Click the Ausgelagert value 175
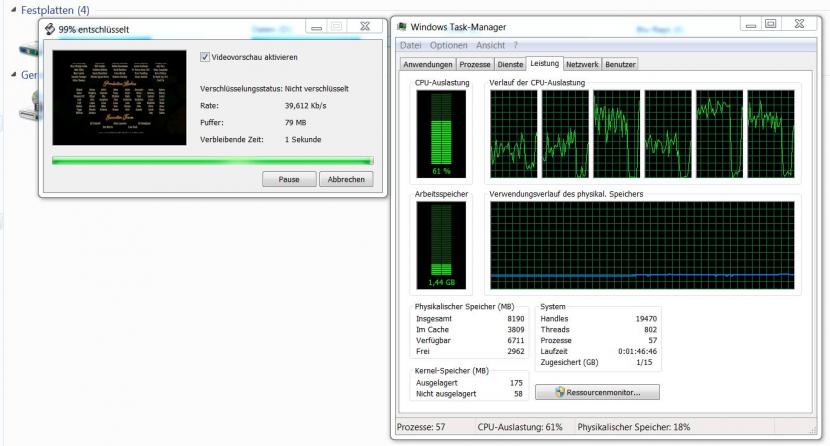The height and width of the screenshot is (446, 830). click(516, 383)
